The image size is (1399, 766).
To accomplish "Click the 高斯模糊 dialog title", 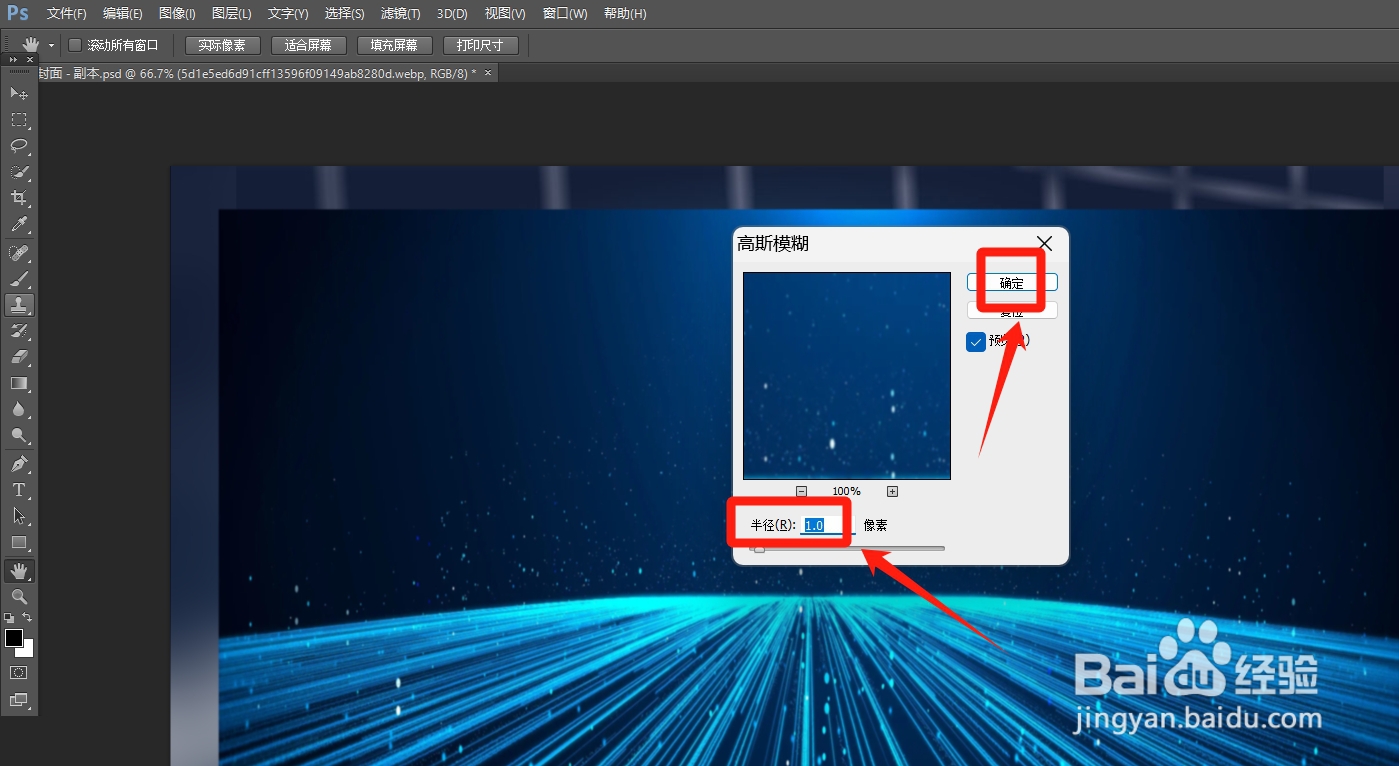I will (x=773, y=243).
